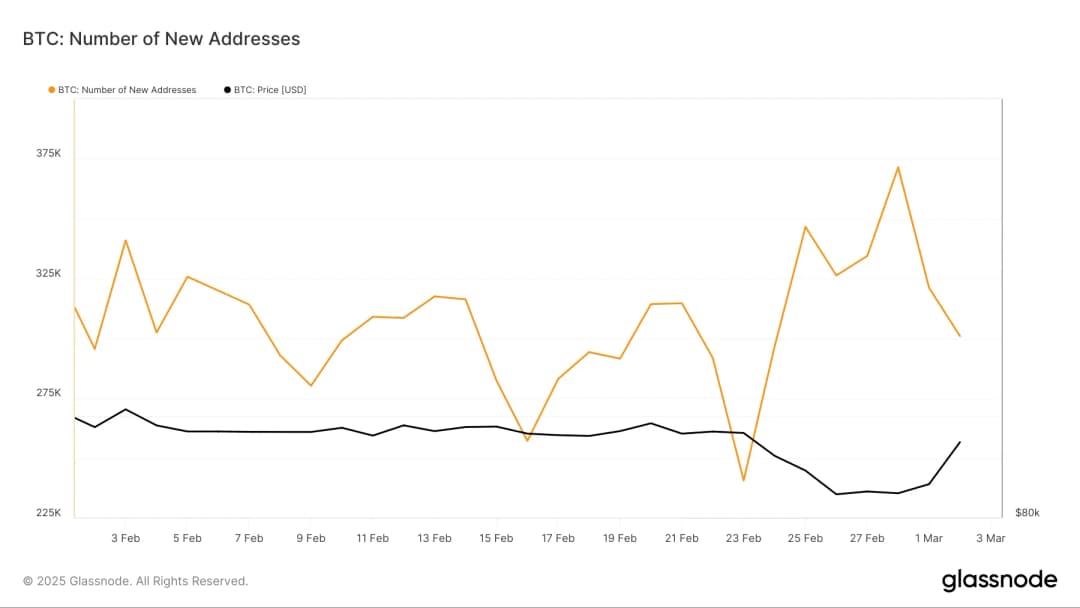The height and width of the screenshot is (608, 1080).
Task: Click the glassnode logo
Action: click(x=999, y=580)
